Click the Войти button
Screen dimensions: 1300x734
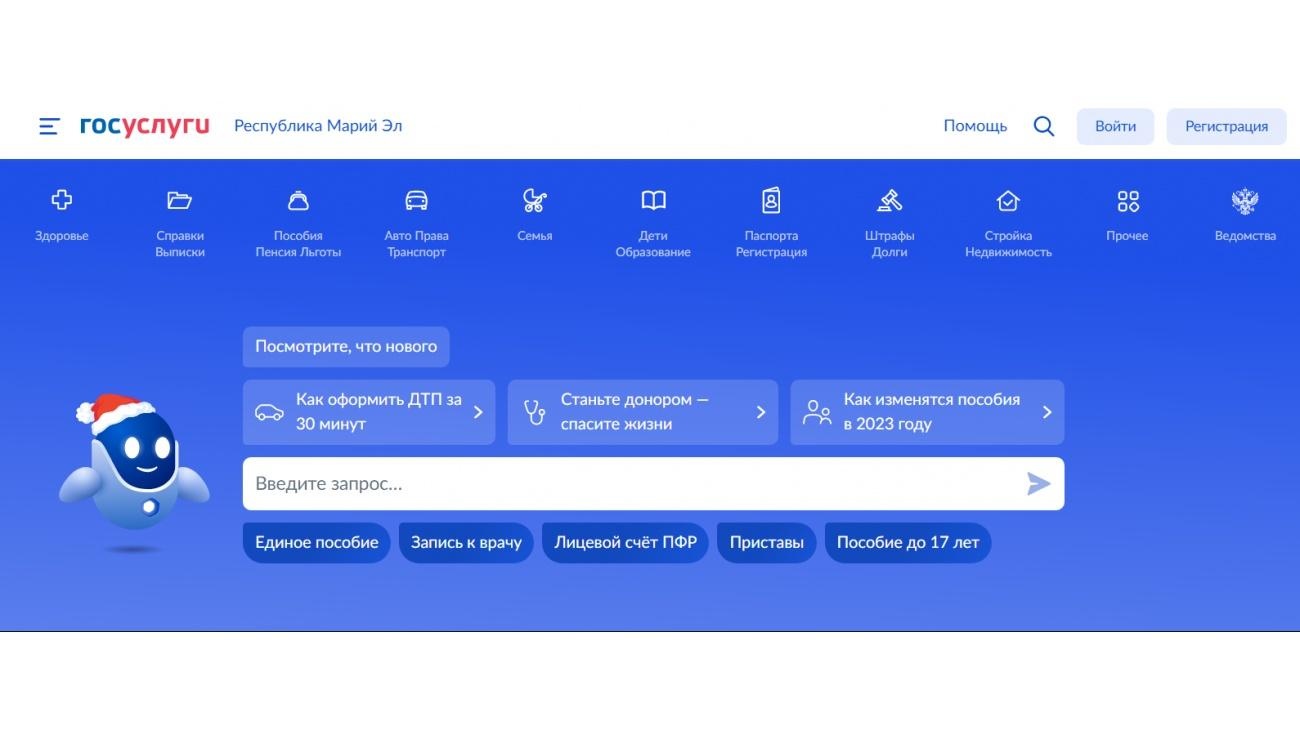(1115, 127)
